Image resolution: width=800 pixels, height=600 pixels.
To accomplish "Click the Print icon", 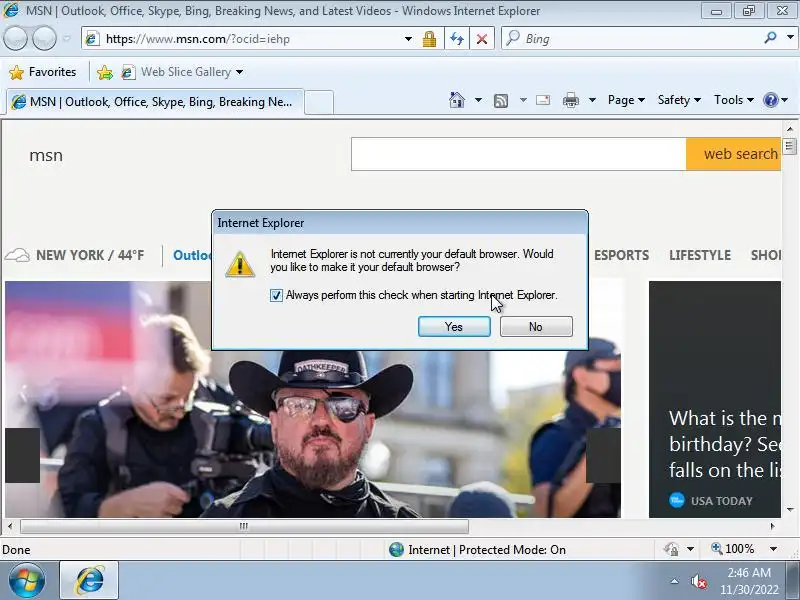I will tap(570, 100).
